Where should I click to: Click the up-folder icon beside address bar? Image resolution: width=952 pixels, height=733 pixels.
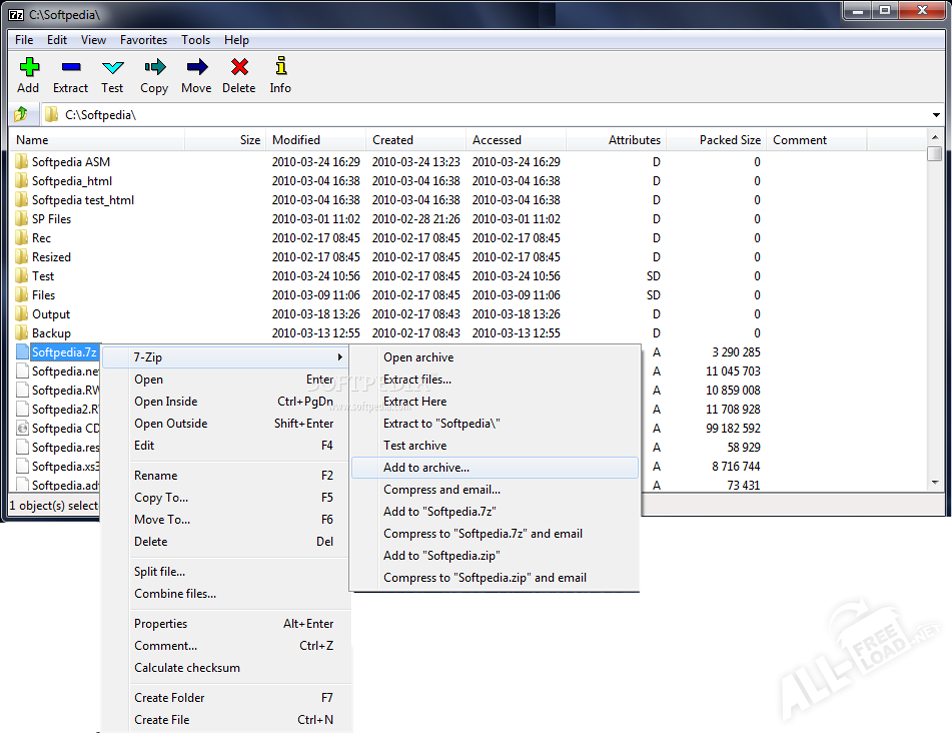(x=21, y=114)
